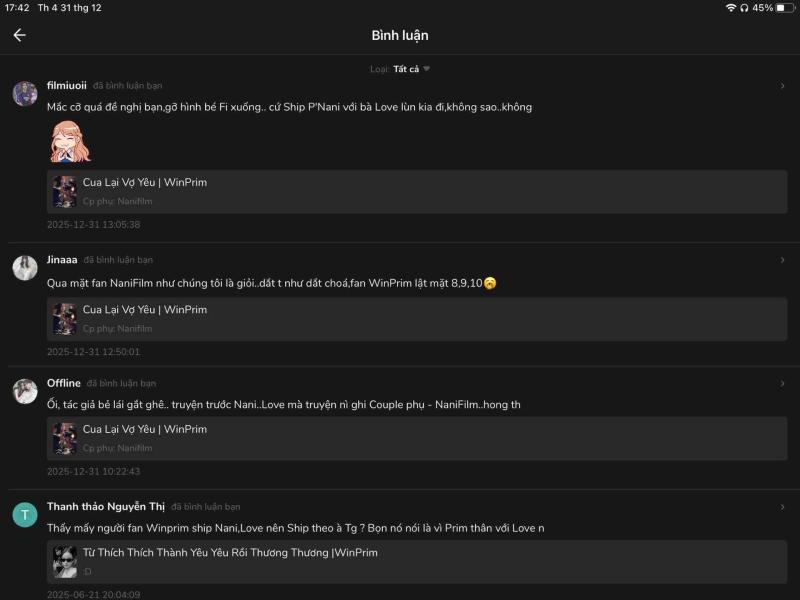Tap the battery indicator icon
Viewport: 800px width, 600px height.
coord(784,8)
